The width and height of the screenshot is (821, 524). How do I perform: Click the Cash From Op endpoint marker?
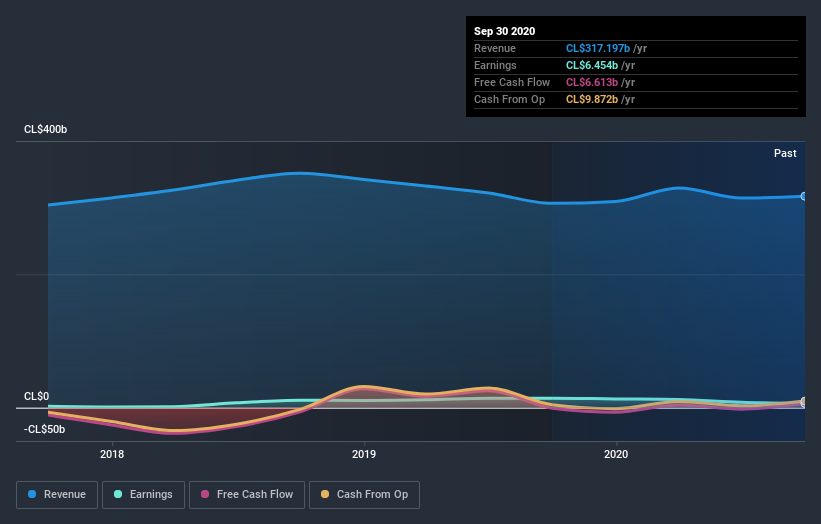pyautogui.click(x=804, y=402)
